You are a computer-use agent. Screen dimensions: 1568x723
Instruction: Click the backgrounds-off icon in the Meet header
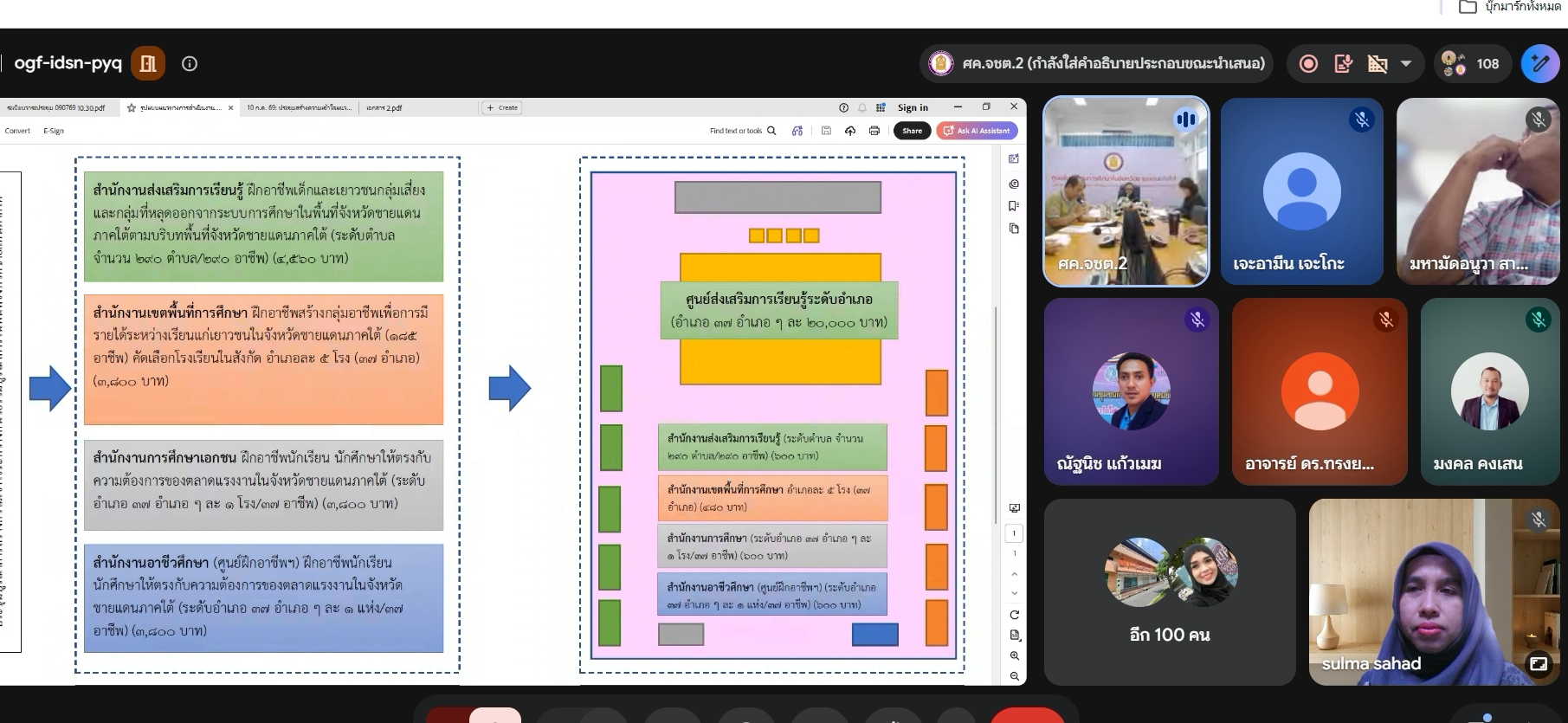[1377, 63]
